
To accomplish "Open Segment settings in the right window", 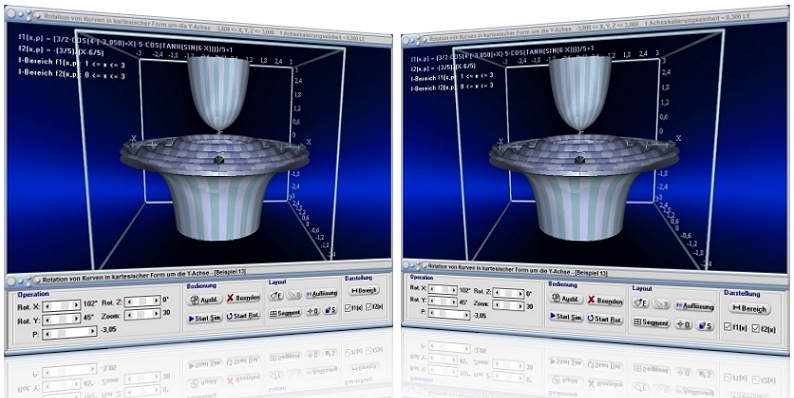I will click(x=652, y=322).
